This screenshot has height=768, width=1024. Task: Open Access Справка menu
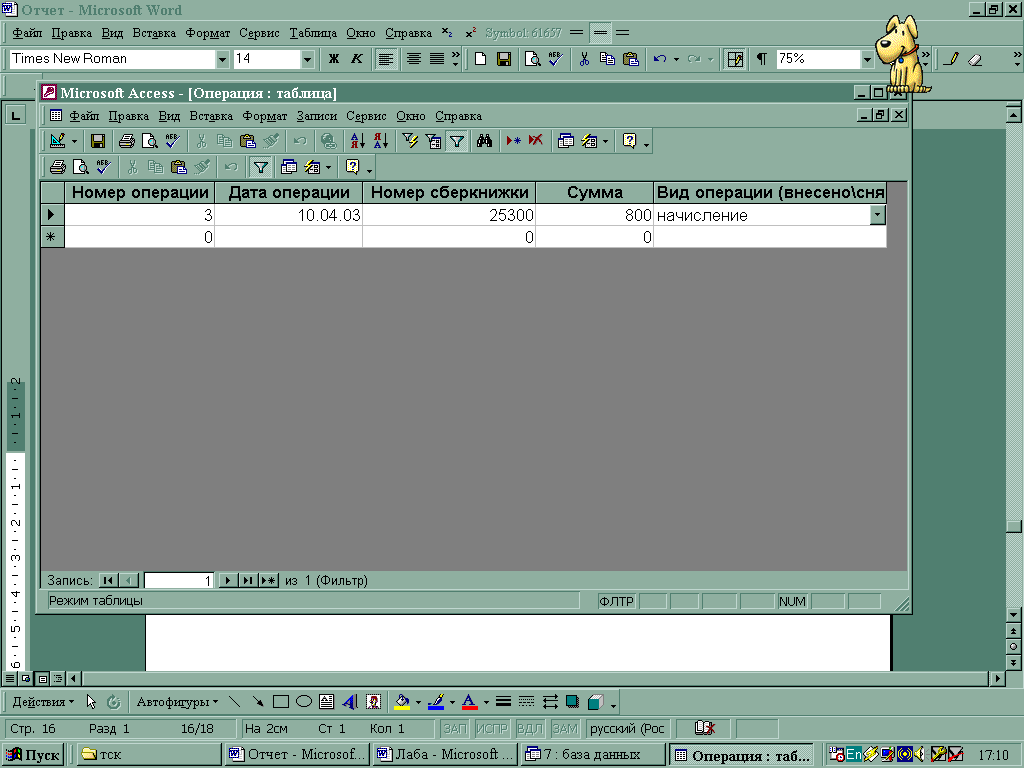coord(458,116)
